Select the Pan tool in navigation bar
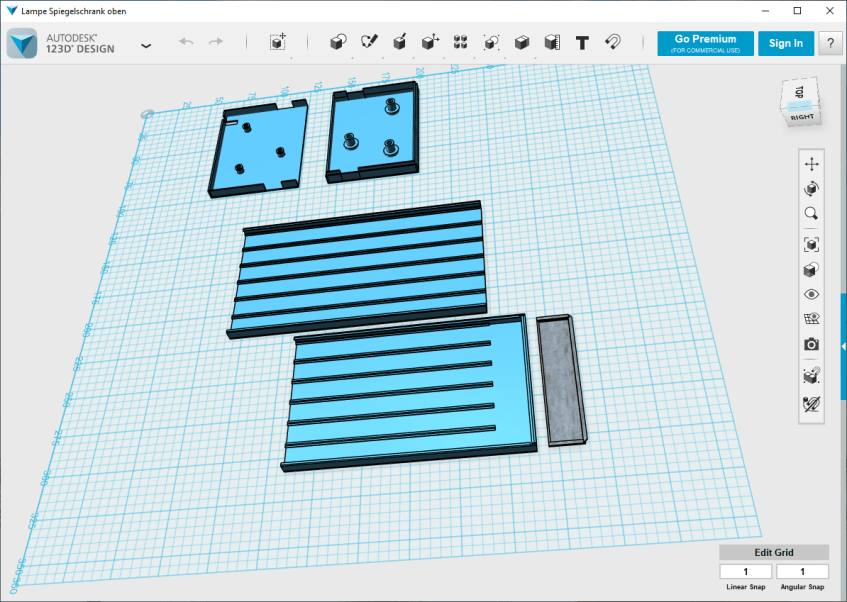 tap(811, 164)
